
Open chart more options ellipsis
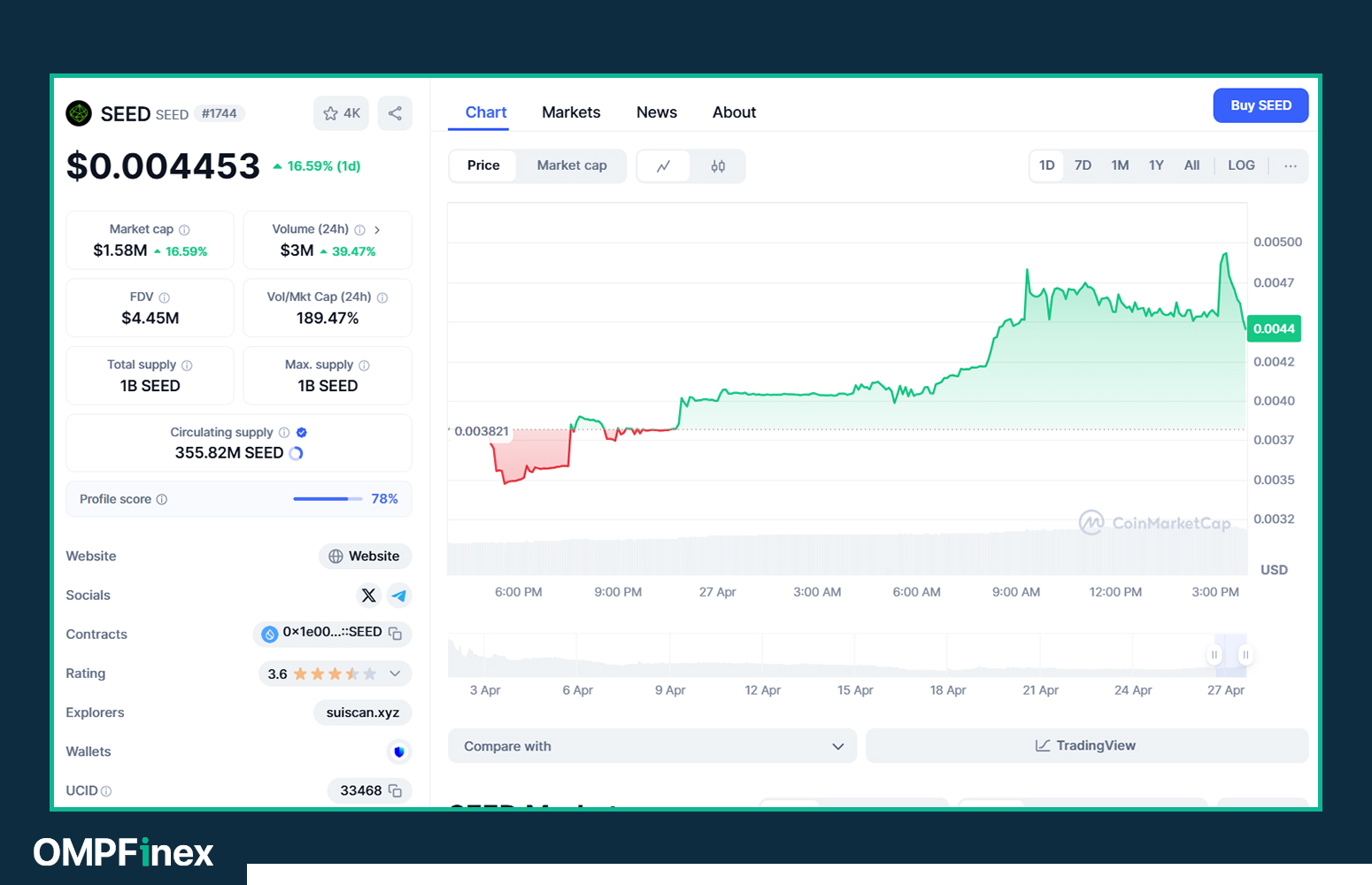click(x=1291, y=165)
